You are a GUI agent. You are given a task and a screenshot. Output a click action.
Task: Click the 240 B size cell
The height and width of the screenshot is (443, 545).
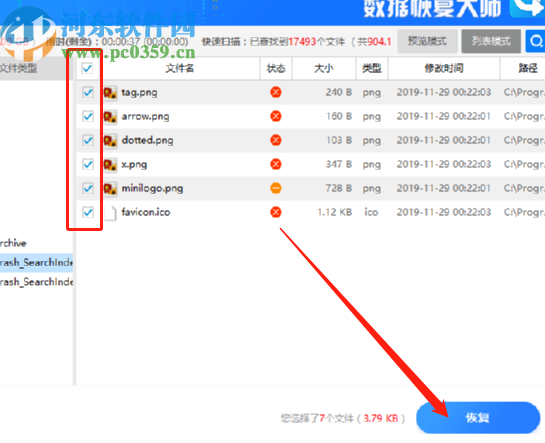(339, 92)
